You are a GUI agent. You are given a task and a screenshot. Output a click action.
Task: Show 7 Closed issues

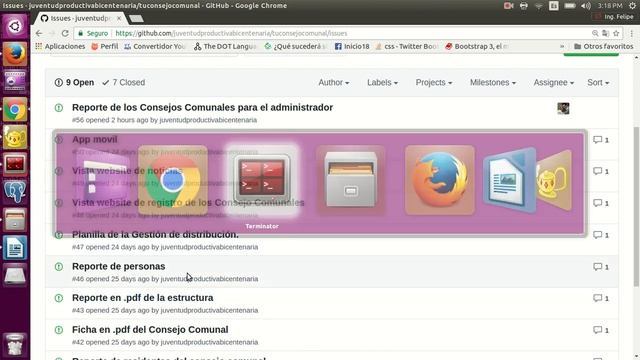tap(124, 82)
